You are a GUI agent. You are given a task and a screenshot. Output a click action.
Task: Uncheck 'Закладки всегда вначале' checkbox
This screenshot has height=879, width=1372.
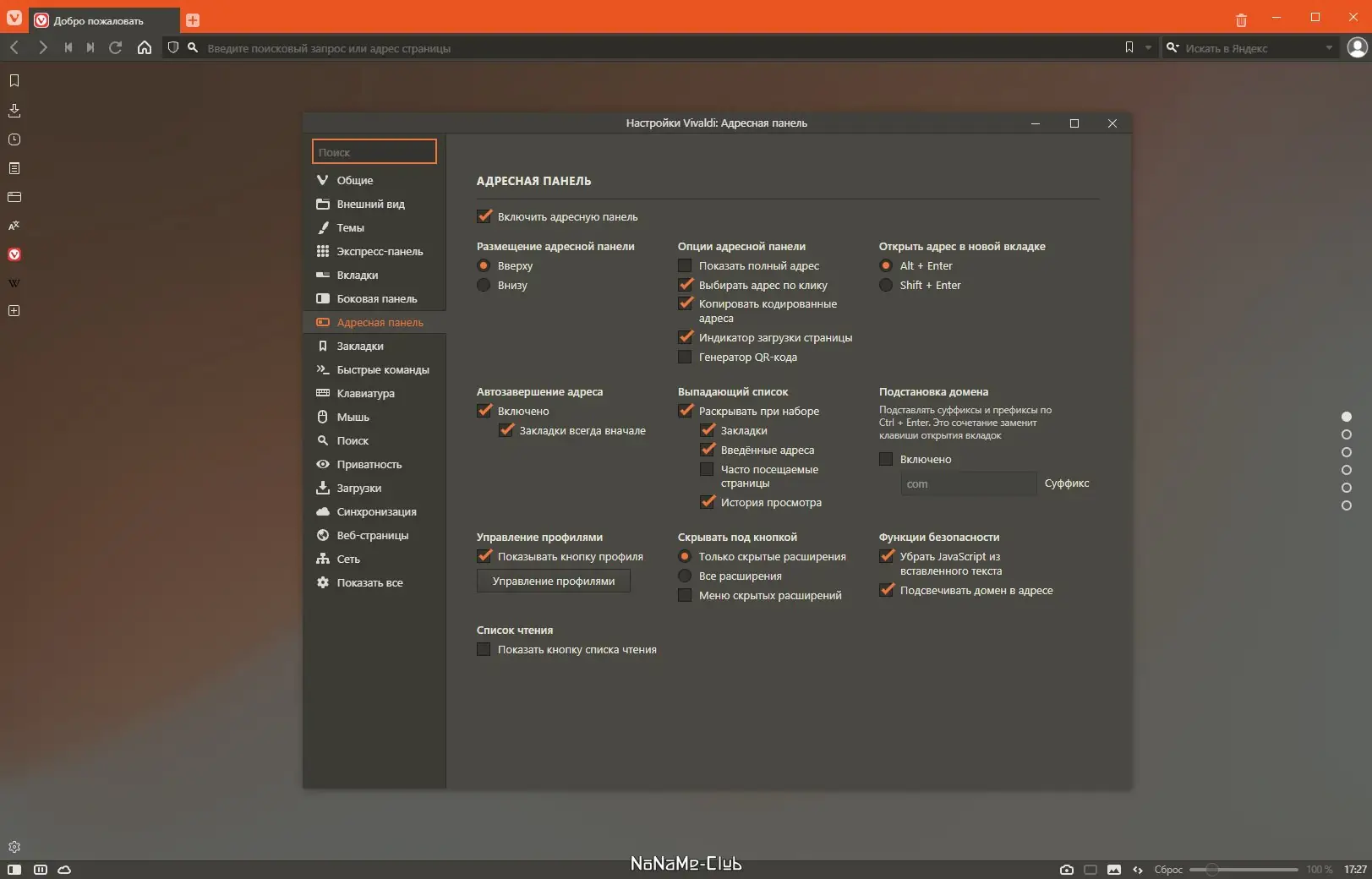point(506,430)
